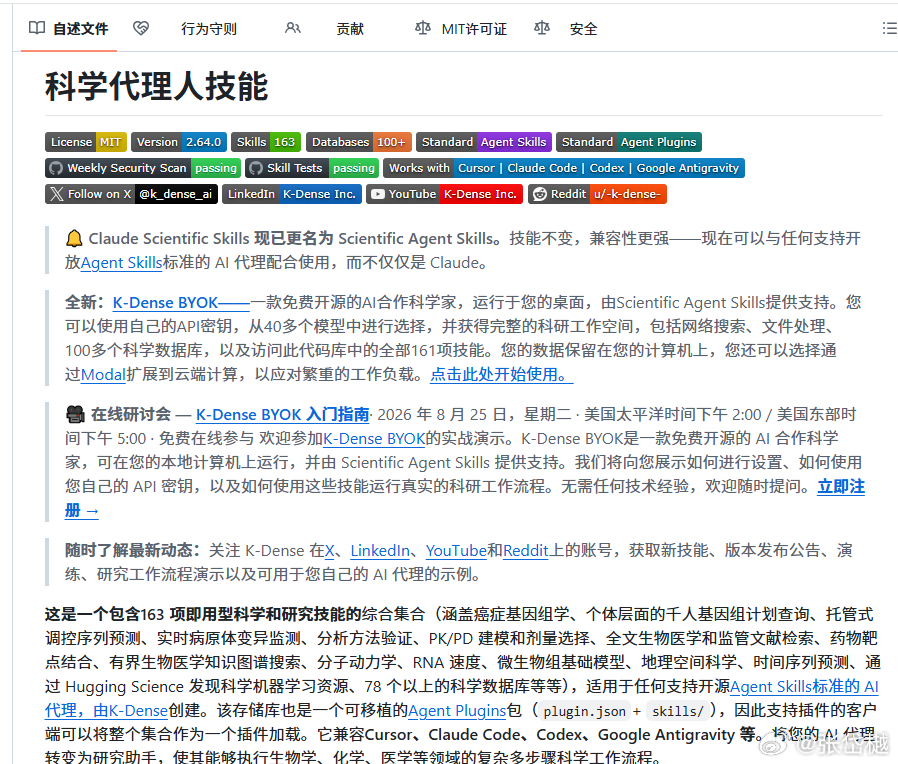The height and width of the screenshot is (764, 898).
Task: Switch to the 贡献 tab
Action: click(x=350, y=29)
